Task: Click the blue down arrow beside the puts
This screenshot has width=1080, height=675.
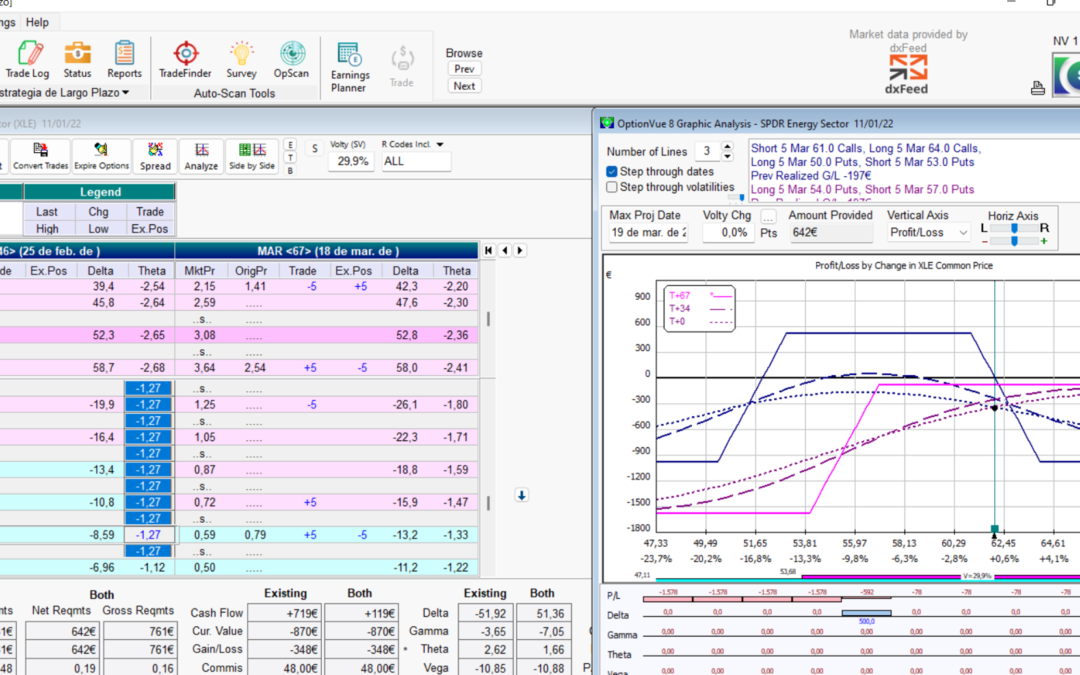Action: (521, 495)
